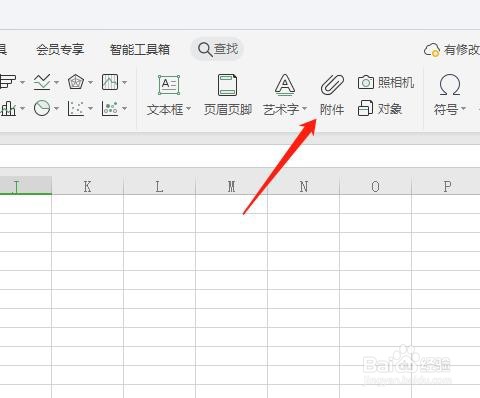
Task: Expand the pie chart dropdown arrow
Action: pyautogui.click(x=56, y=108)
